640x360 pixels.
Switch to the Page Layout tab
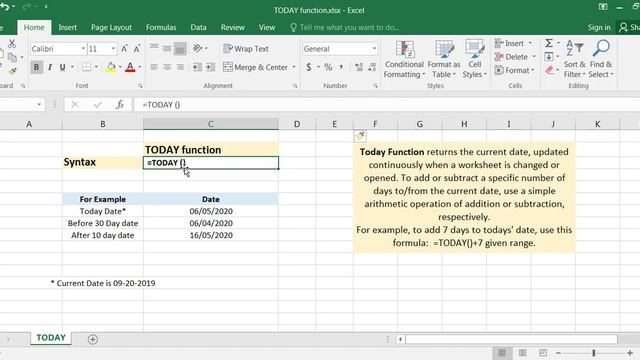(x=111, y=27)
